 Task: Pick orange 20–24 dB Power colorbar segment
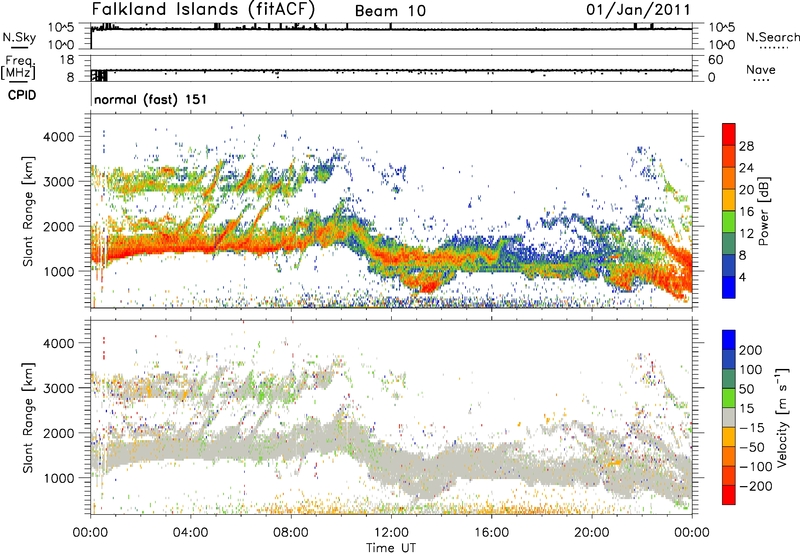pos(729,178)
